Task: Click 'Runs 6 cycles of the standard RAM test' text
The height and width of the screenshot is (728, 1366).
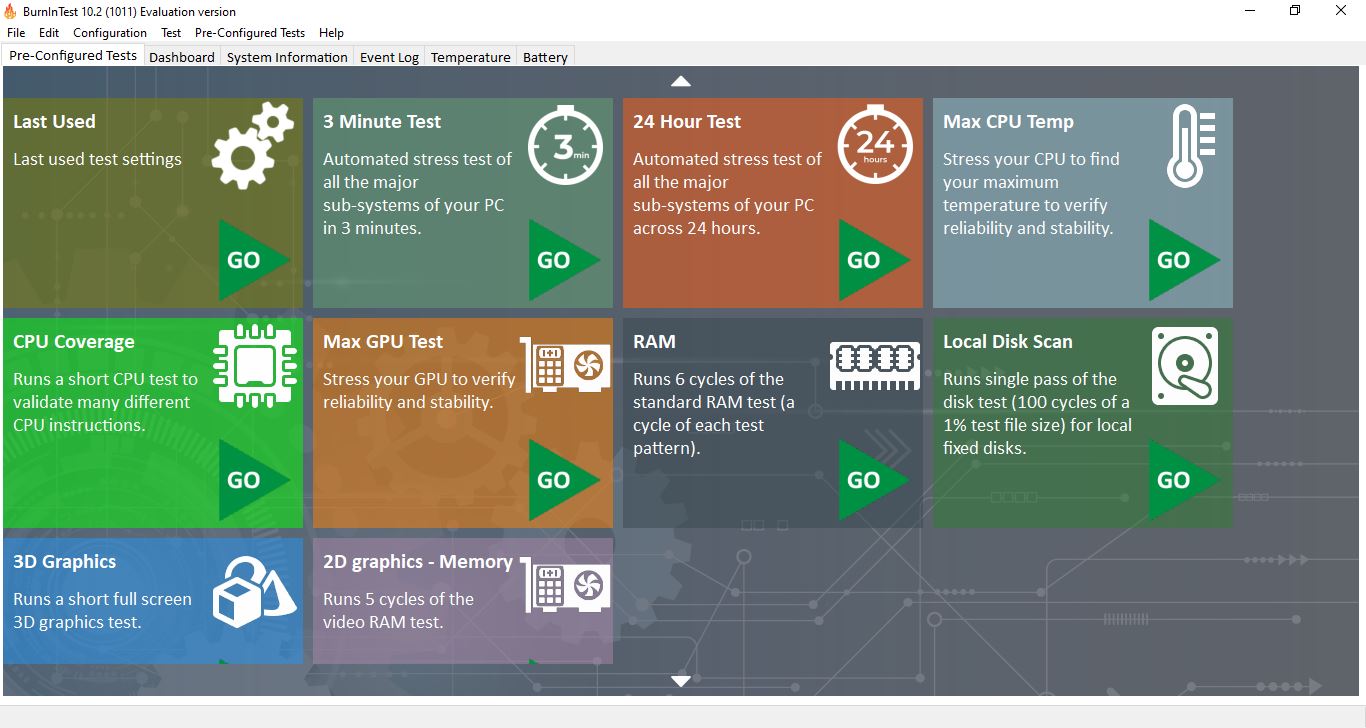Action: [x=713, y=414]
